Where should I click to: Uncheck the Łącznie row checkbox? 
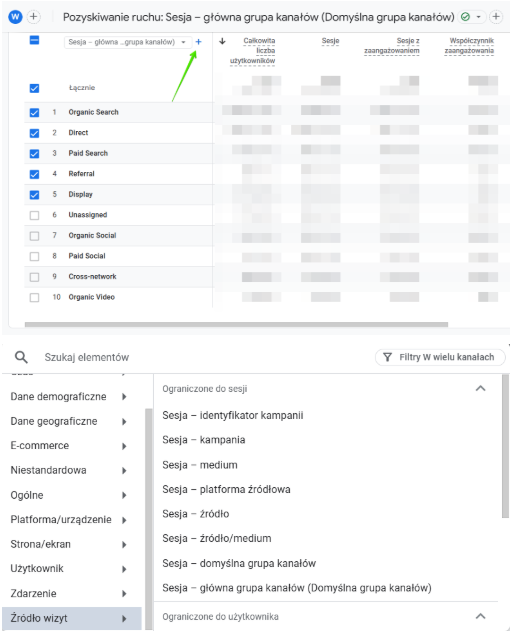34,88
